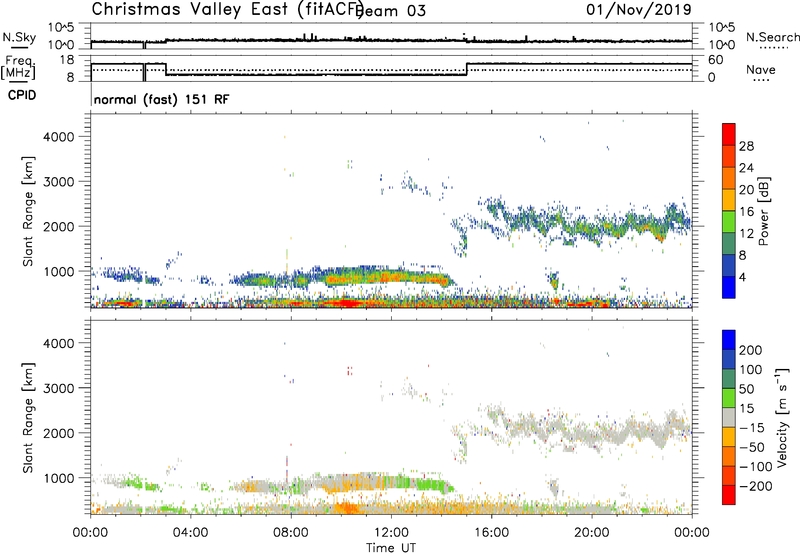Pick the light green 12–16 dB power segment
Viewport: 800px width, 554px height.
pos(729,222)
